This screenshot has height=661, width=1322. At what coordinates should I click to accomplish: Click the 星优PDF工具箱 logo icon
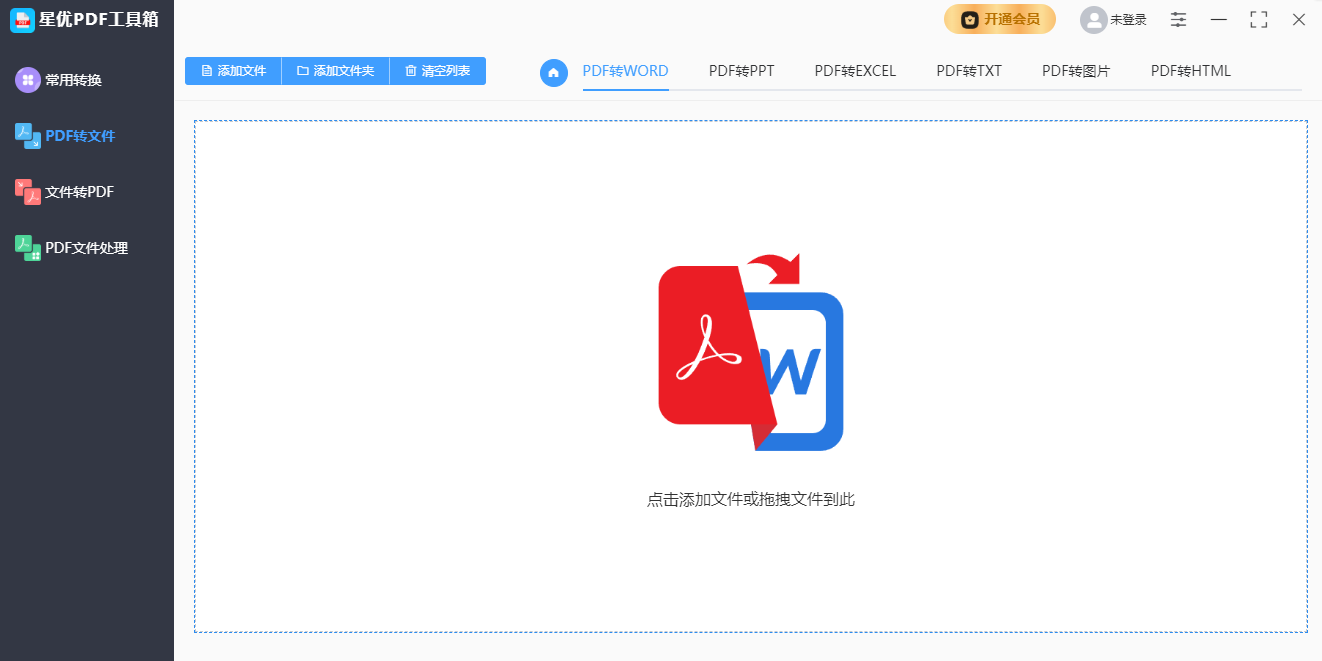pos(22,20)
